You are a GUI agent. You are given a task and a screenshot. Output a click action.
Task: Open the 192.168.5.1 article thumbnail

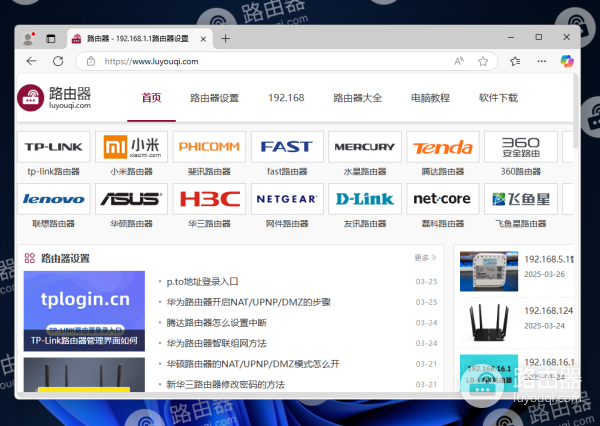coord(489,271)
